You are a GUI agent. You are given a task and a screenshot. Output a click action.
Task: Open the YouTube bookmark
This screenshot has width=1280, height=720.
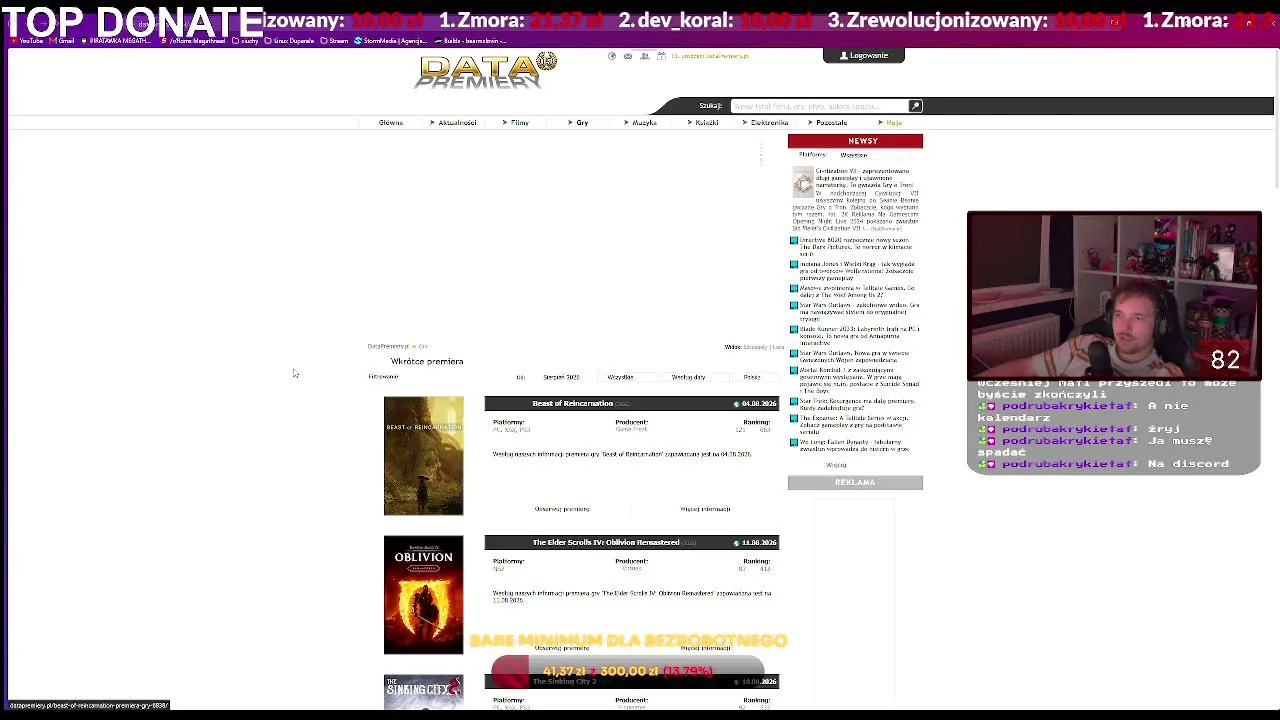(28, 41)
